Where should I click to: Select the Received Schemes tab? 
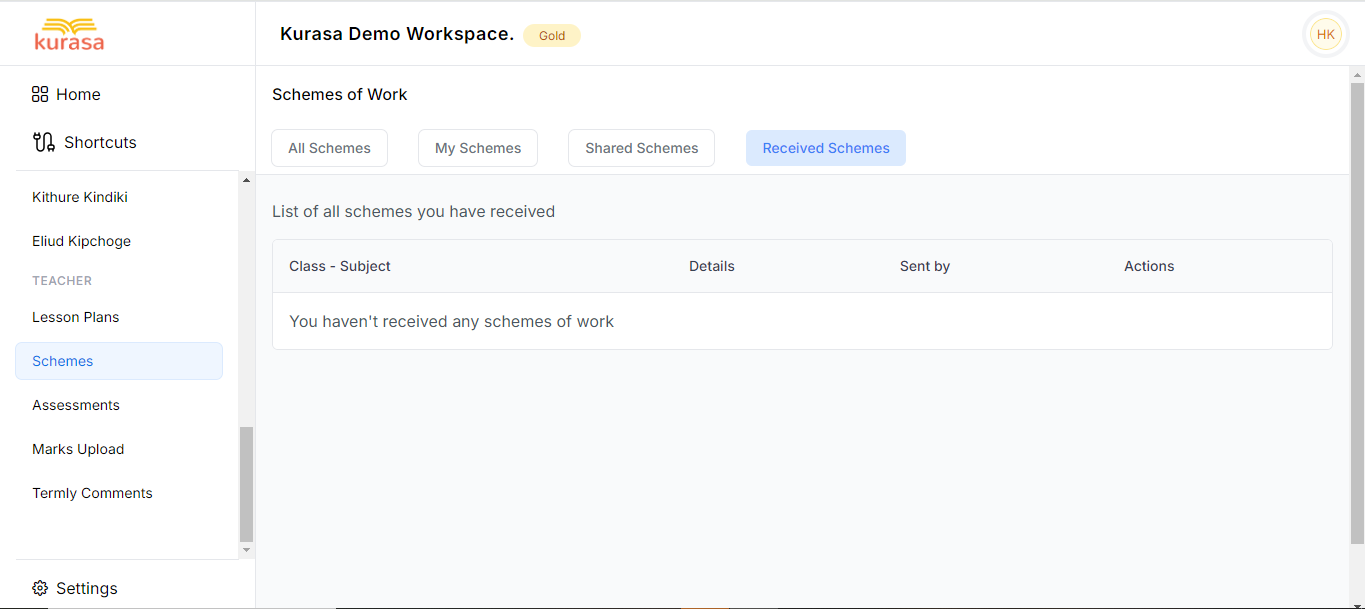pyautogui.click(x=826, y=148)
